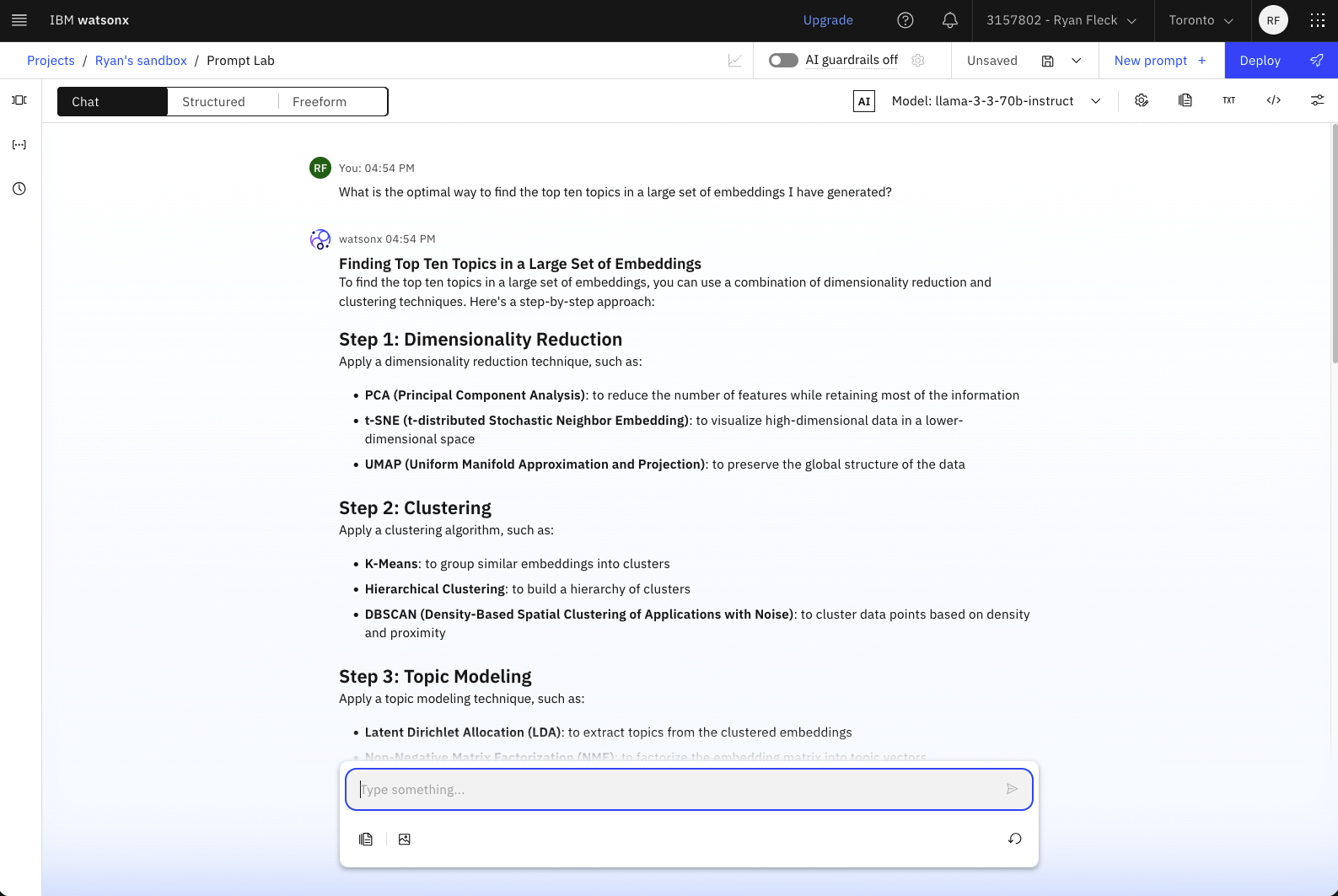The image size is (1338, 896).
Task: Open the app switcher grid icon
Action: pyautogui.click(x=1317, y=20)
